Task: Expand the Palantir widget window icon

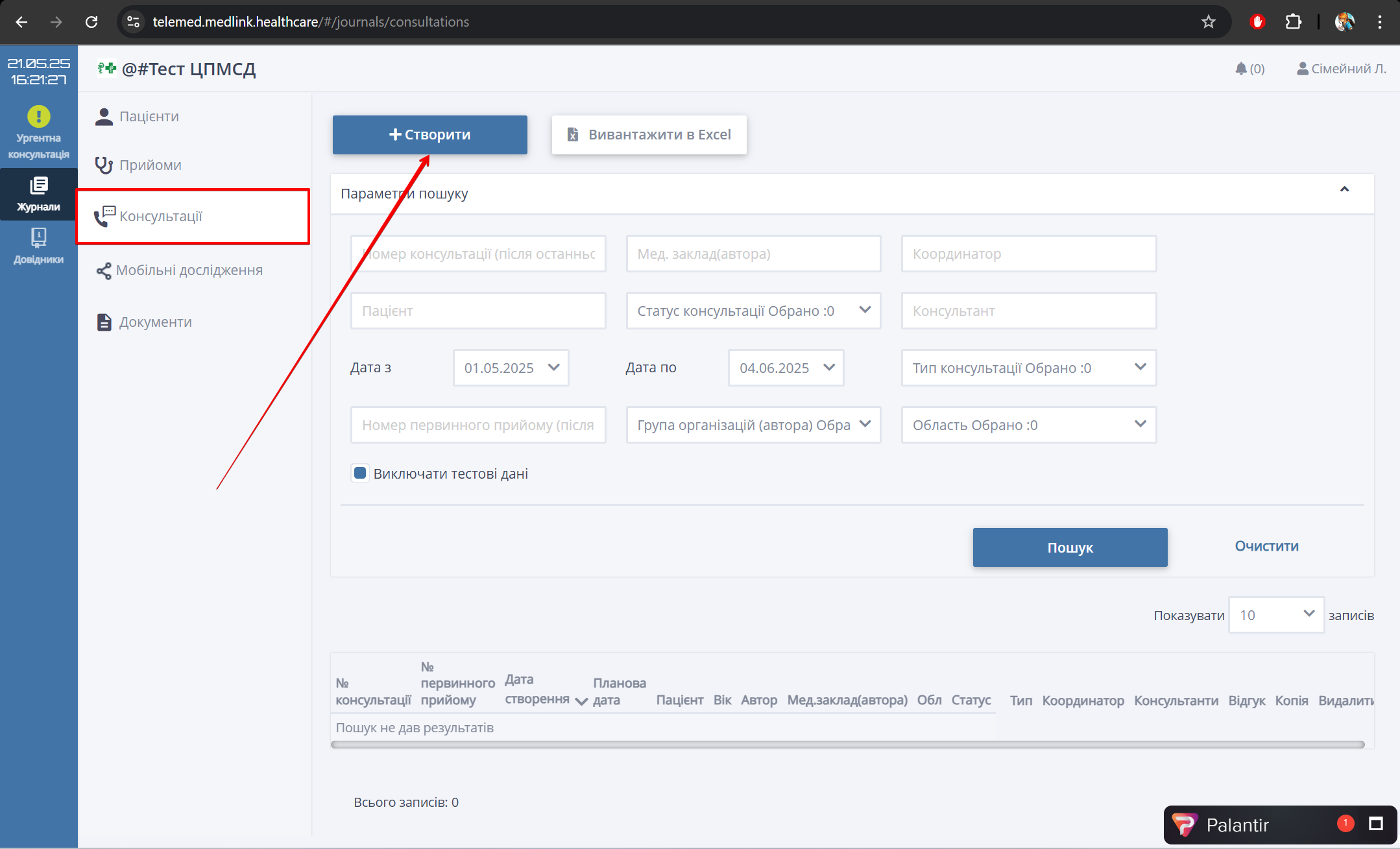Action: [1375, 824]
